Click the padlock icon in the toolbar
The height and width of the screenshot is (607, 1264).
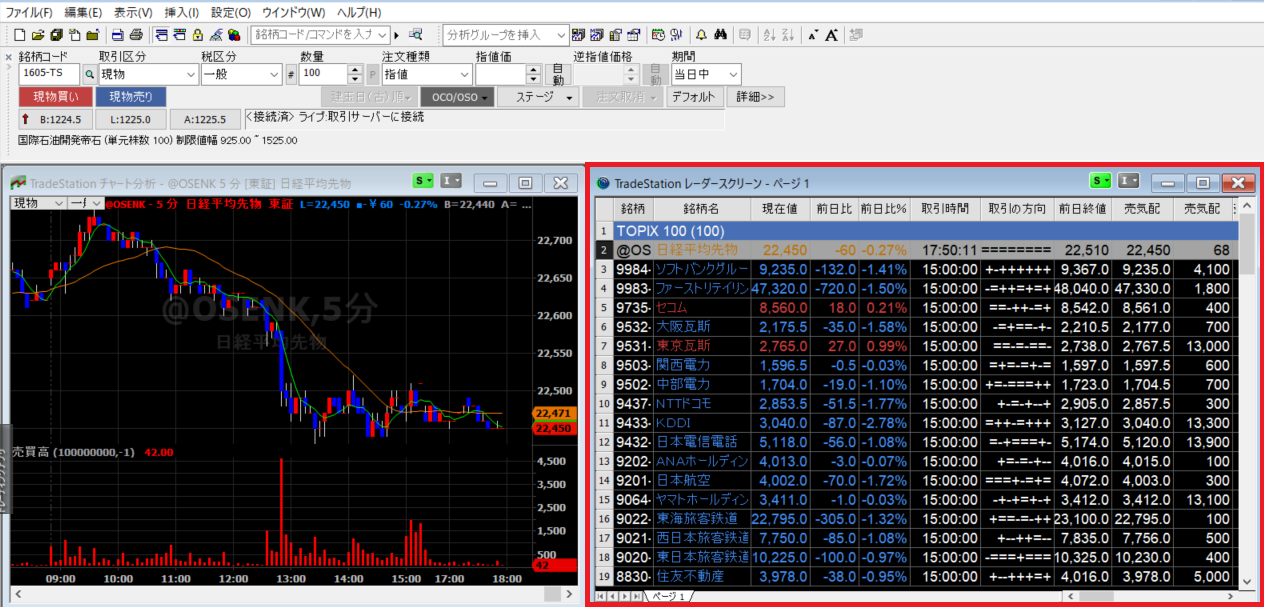click(198, 35)
